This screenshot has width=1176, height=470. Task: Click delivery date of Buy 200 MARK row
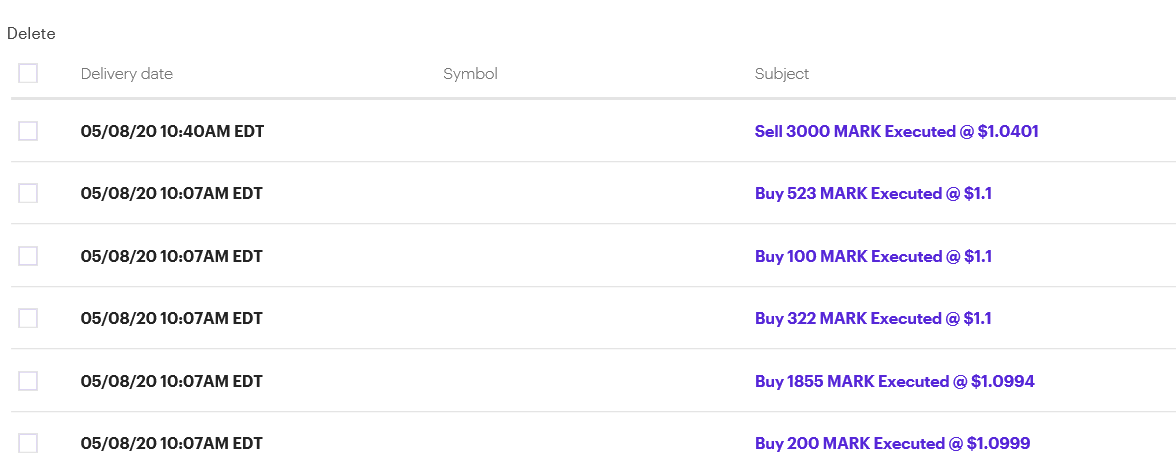click(171, 443)
